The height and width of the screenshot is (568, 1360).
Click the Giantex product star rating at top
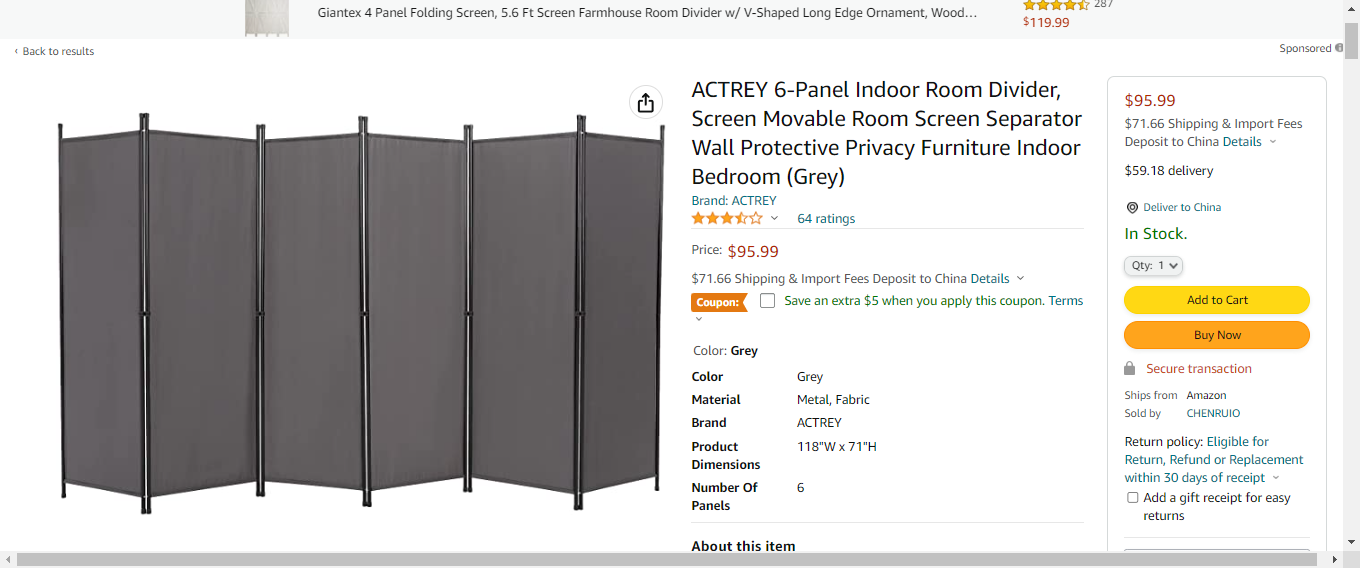pos(1056,5)
